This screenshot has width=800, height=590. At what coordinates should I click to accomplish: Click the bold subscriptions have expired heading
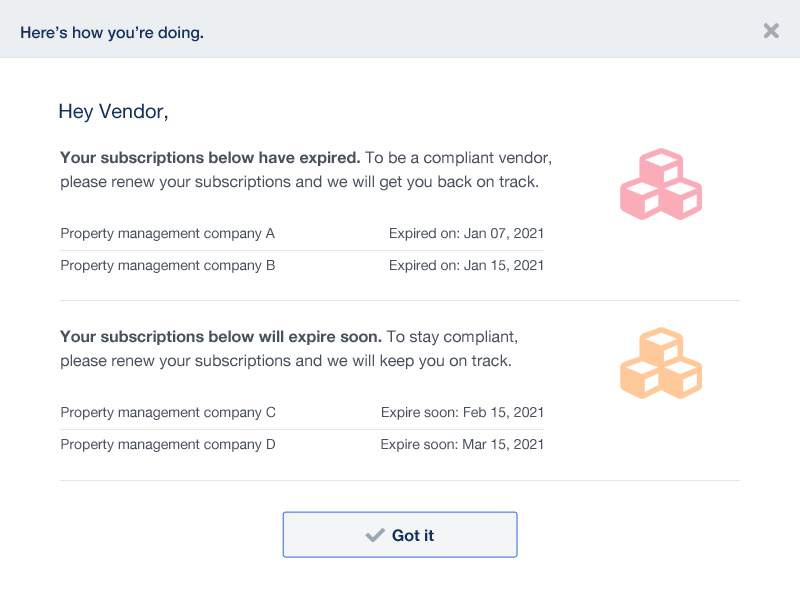tap(210, 158)
